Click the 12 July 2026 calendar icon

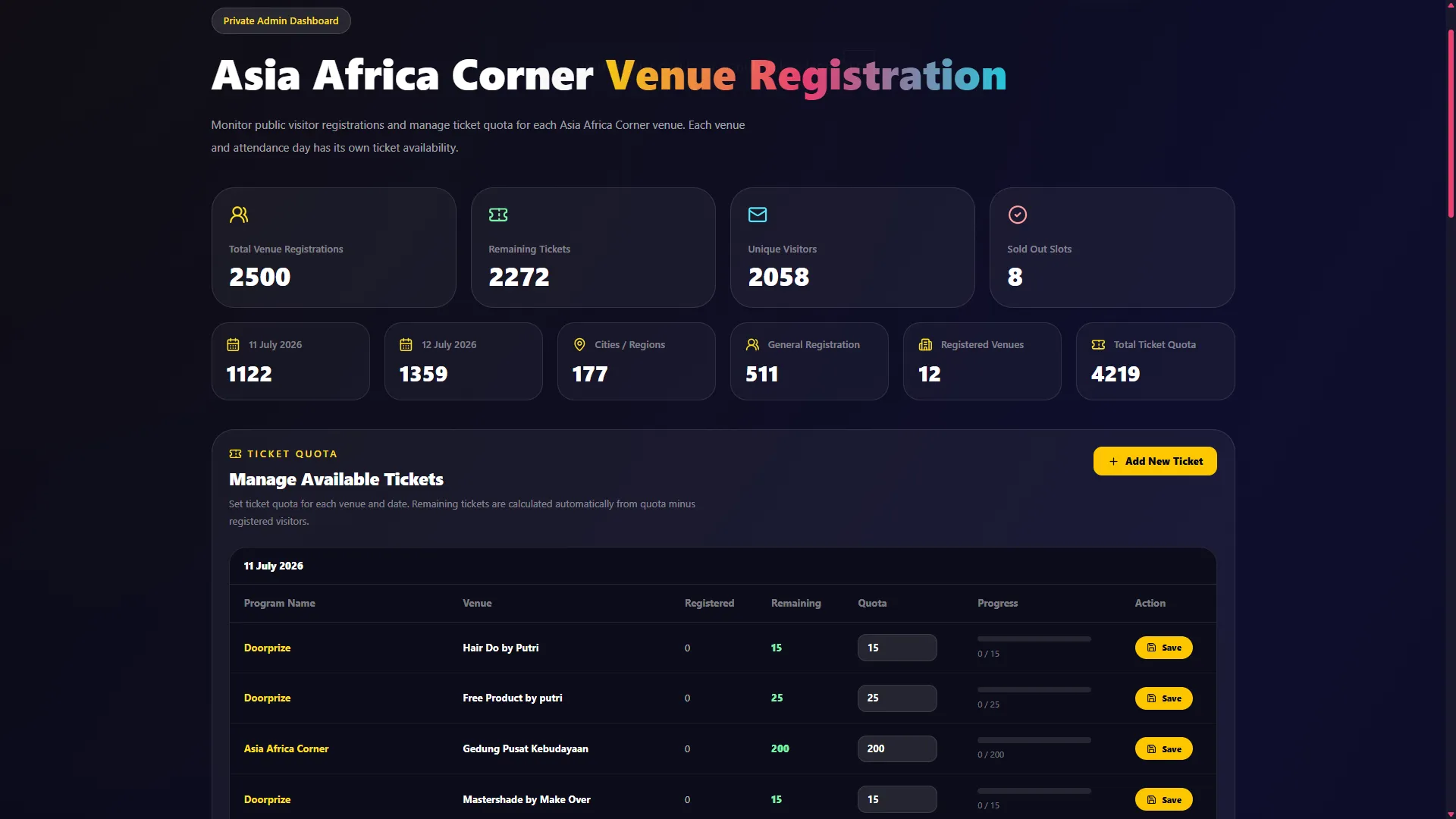pyautogui.click(x=406, y=344)
